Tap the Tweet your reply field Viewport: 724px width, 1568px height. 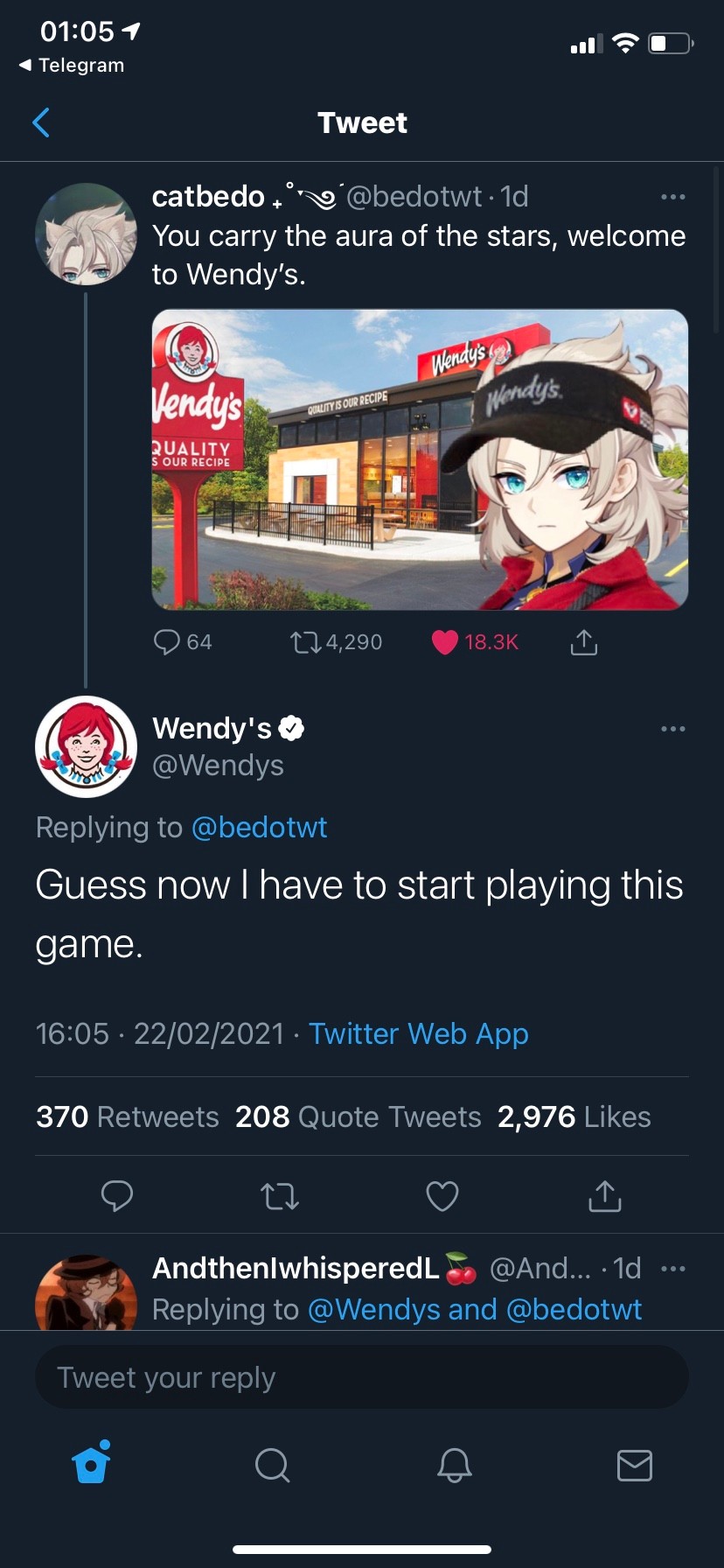point(362,1377)
